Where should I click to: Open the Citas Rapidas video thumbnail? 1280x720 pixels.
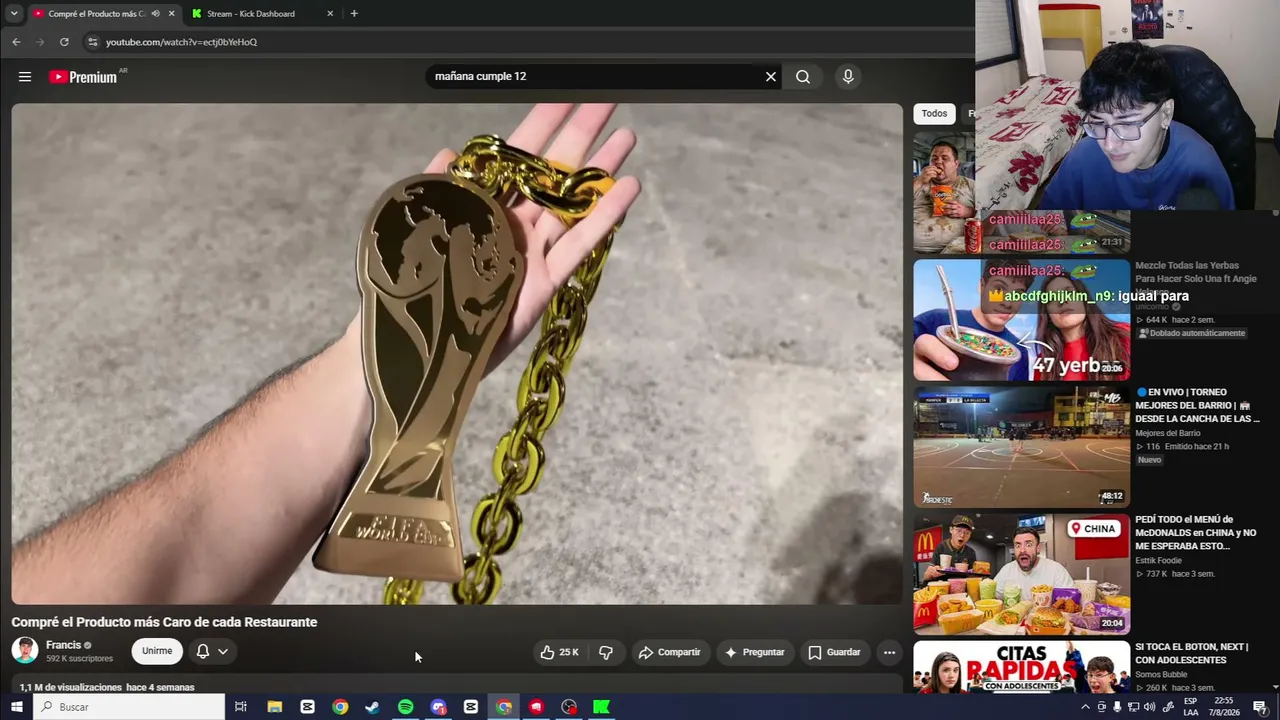tap(1022, 667)
